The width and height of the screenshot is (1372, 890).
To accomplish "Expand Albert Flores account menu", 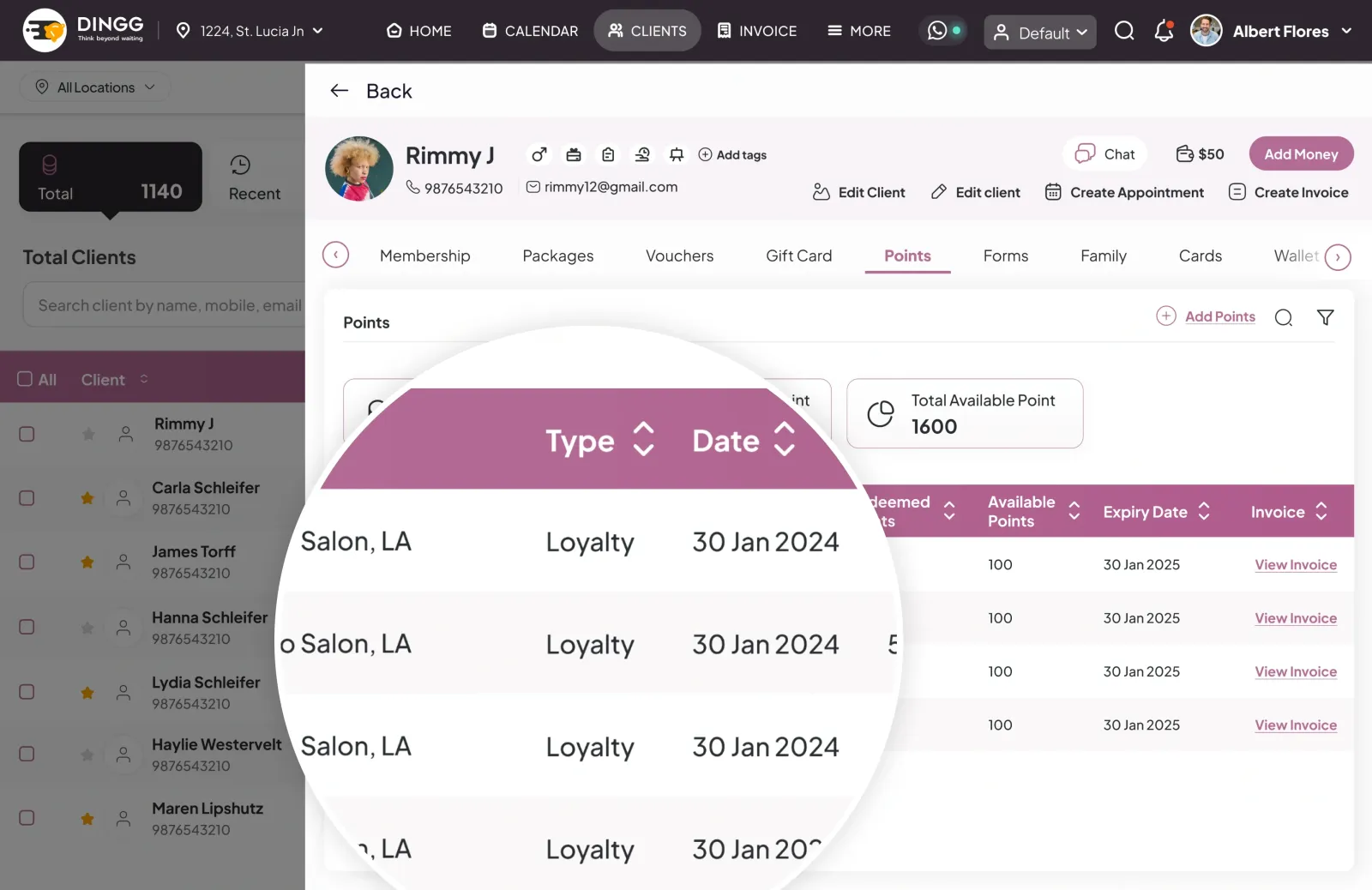I will coord(1346,31).
